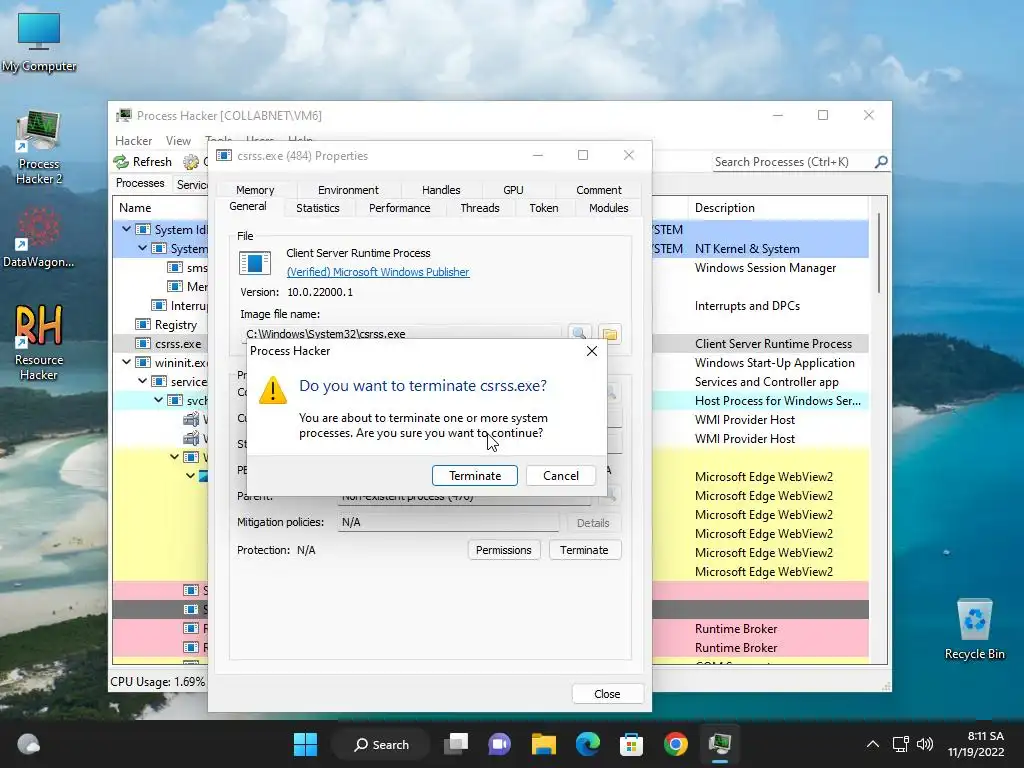Click the Windows Session Manager description
This screenshot has height=768, width=1024.
click(765, 268)
